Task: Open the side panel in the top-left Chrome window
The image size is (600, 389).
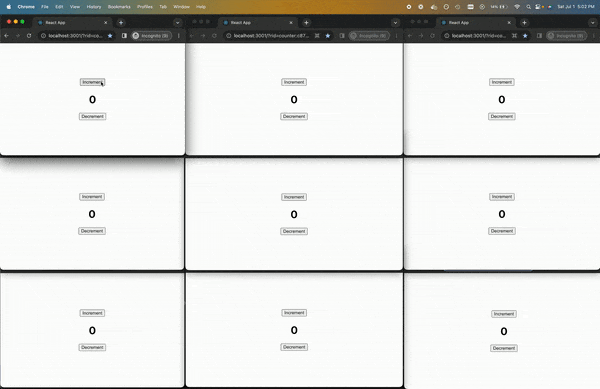Action: click(124, 36)
